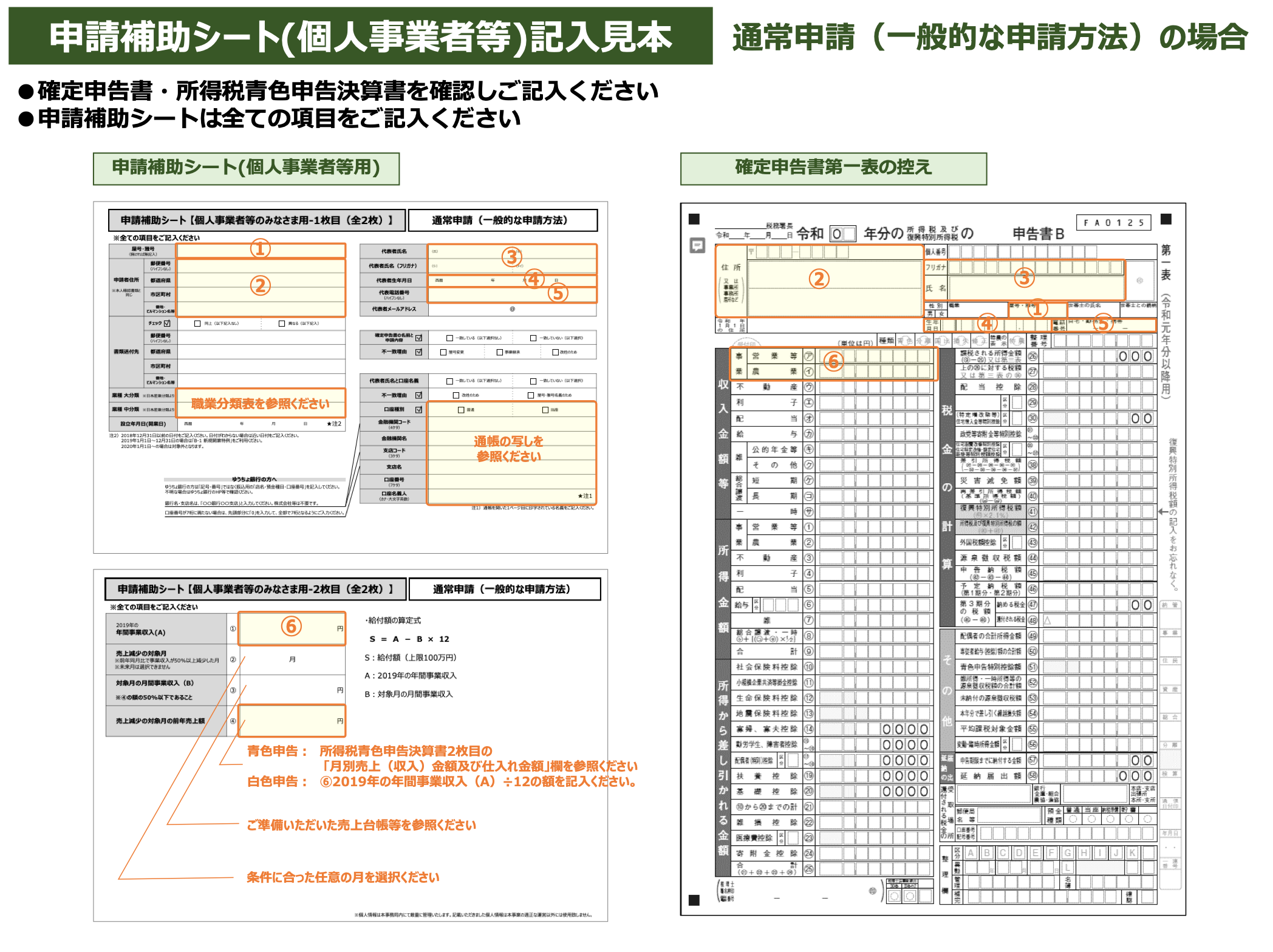Select the 当座 account type checkbox
Screen dimensions: 1273x952
545,410
